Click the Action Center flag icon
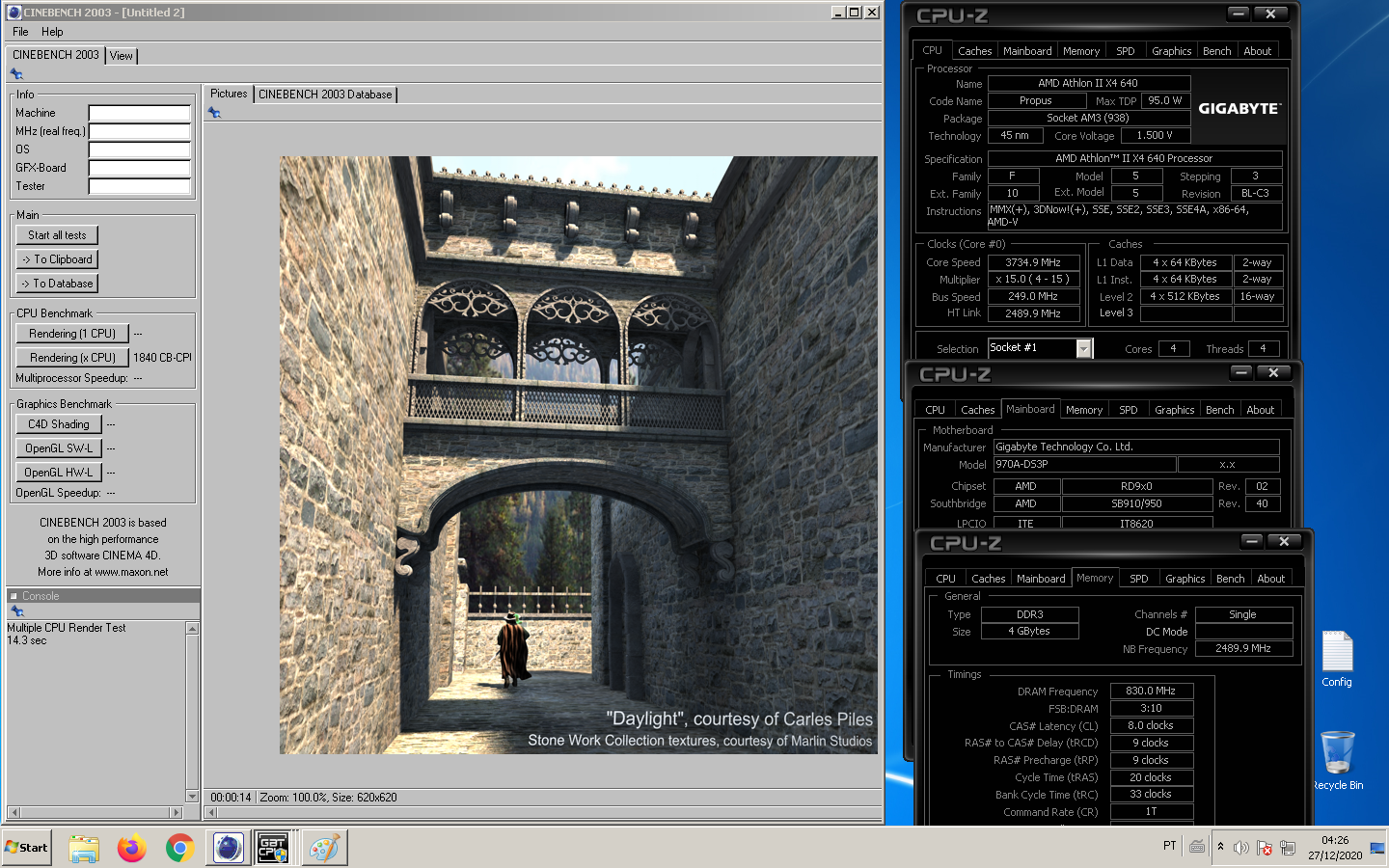 pyautogui.click(x=1265, y=848)
